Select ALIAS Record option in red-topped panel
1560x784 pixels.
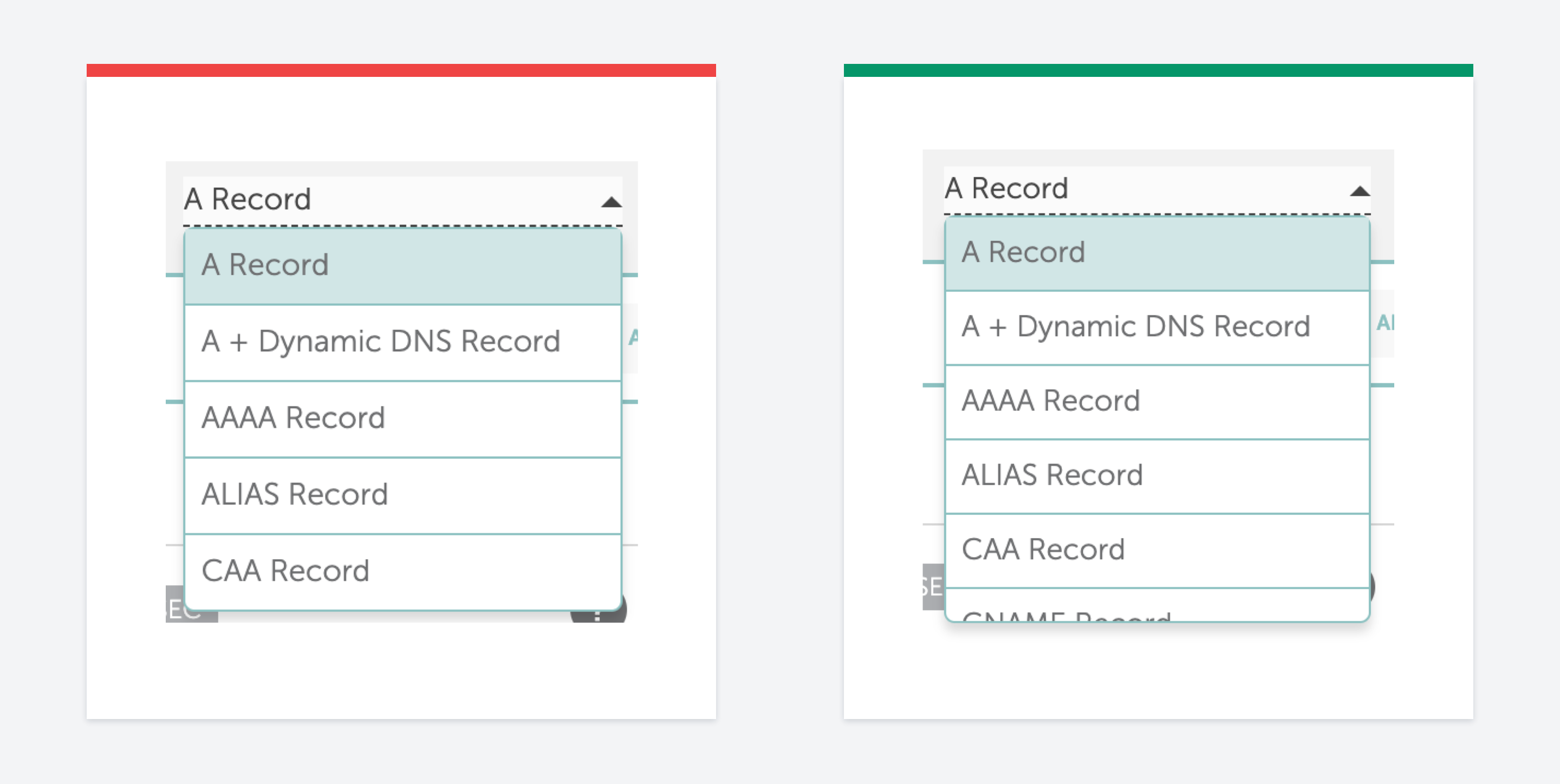pyautogui.click(x=402, y=495)
